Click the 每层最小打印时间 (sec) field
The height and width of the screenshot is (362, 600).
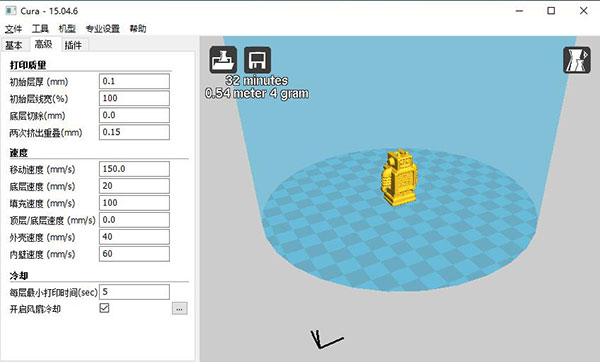pyautogui.click(x=134, y=292)
